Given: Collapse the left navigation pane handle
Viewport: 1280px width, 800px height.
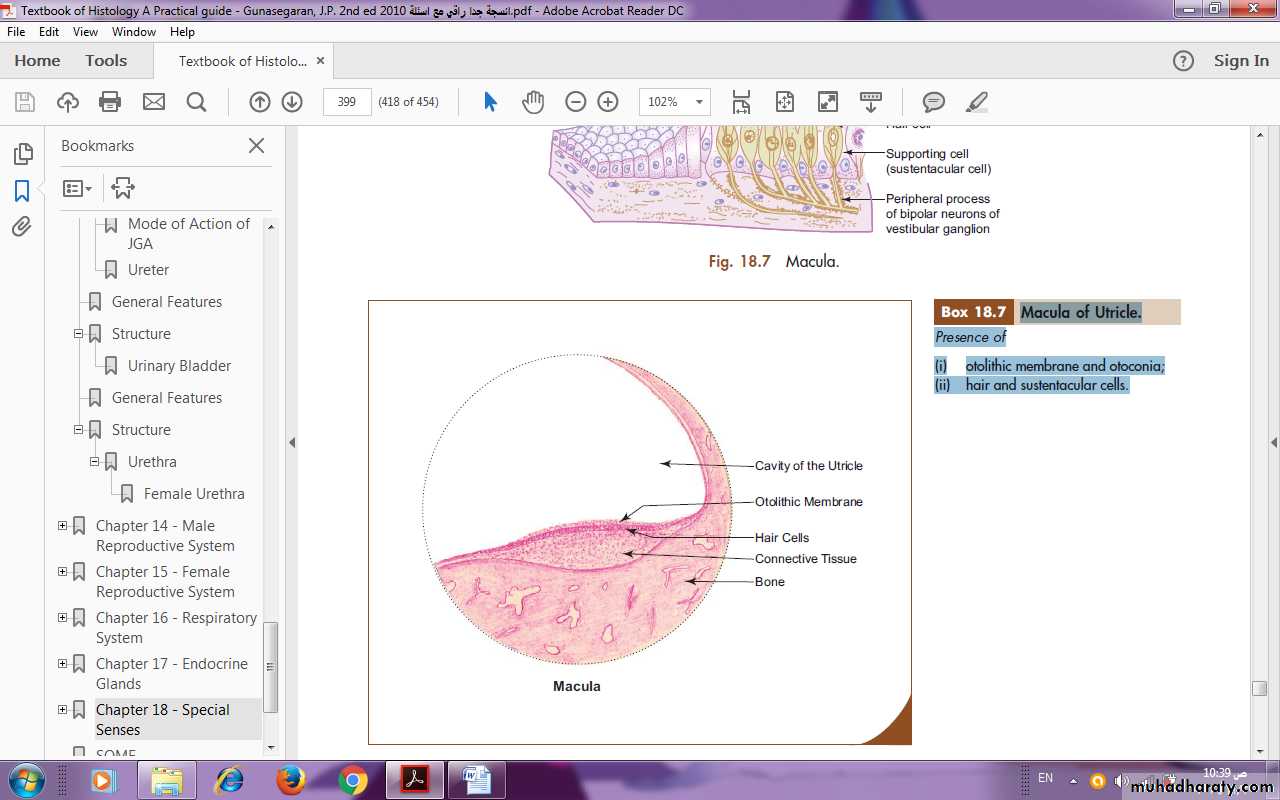Looking at the screenshot, I should coord(291,442).
